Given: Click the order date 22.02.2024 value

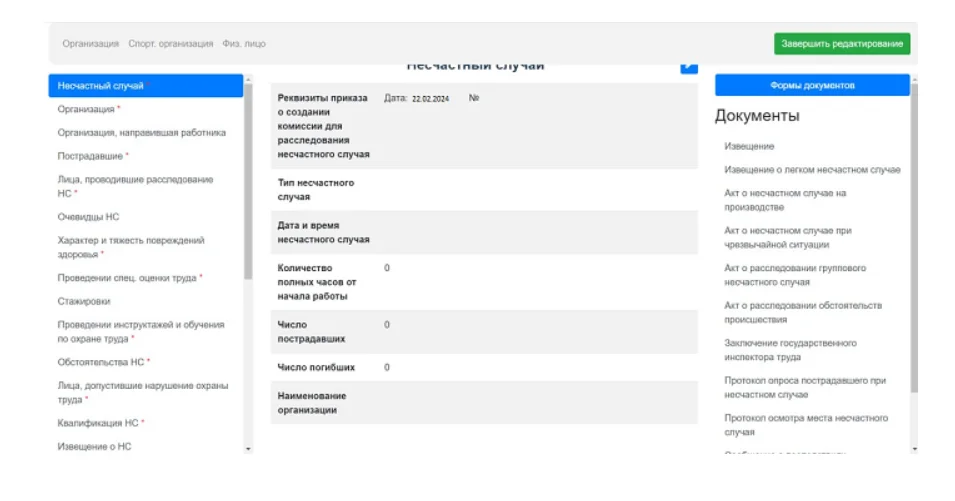Looking at the screenshot, I should coord(430,99).
